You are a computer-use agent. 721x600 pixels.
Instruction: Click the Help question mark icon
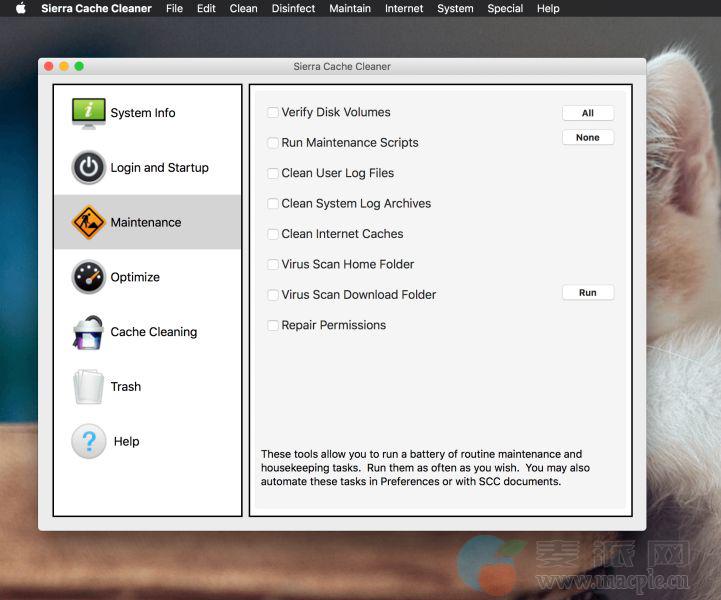click(x=88, y=441)
